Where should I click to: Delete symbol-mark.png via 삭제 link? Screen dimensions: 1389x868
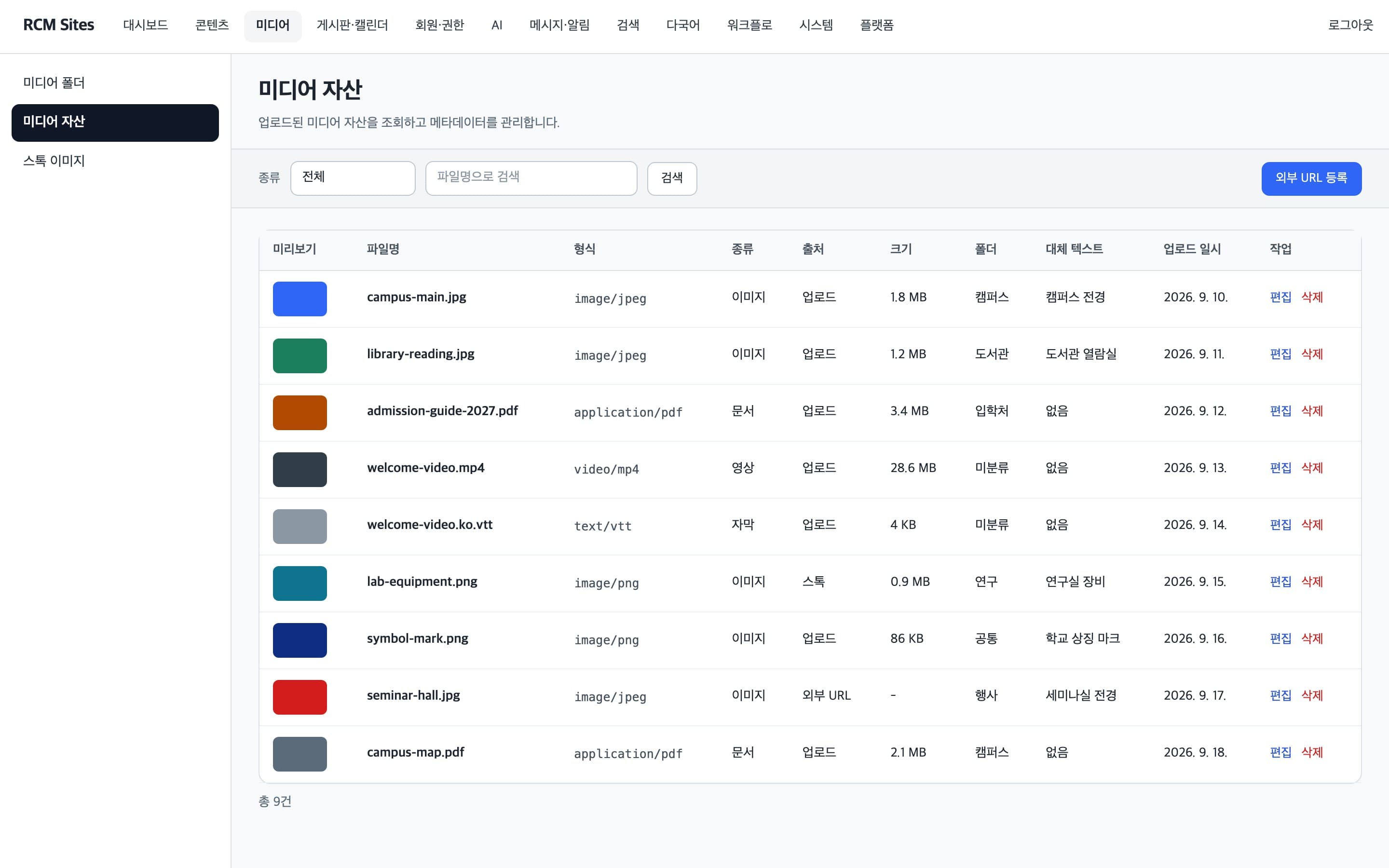(1312, 638)
